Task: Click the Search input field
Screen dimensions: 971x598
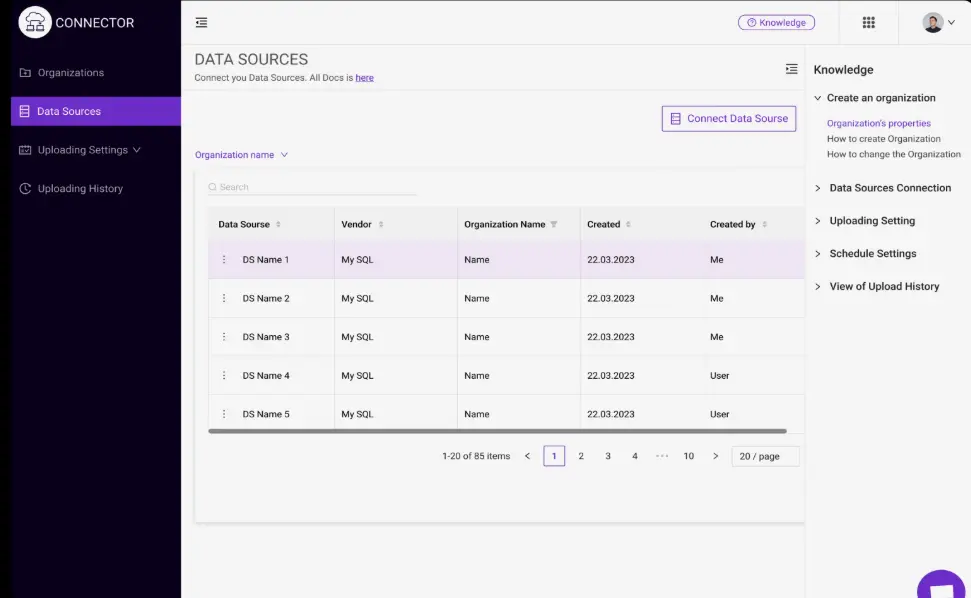Action: tap(315, 187)
